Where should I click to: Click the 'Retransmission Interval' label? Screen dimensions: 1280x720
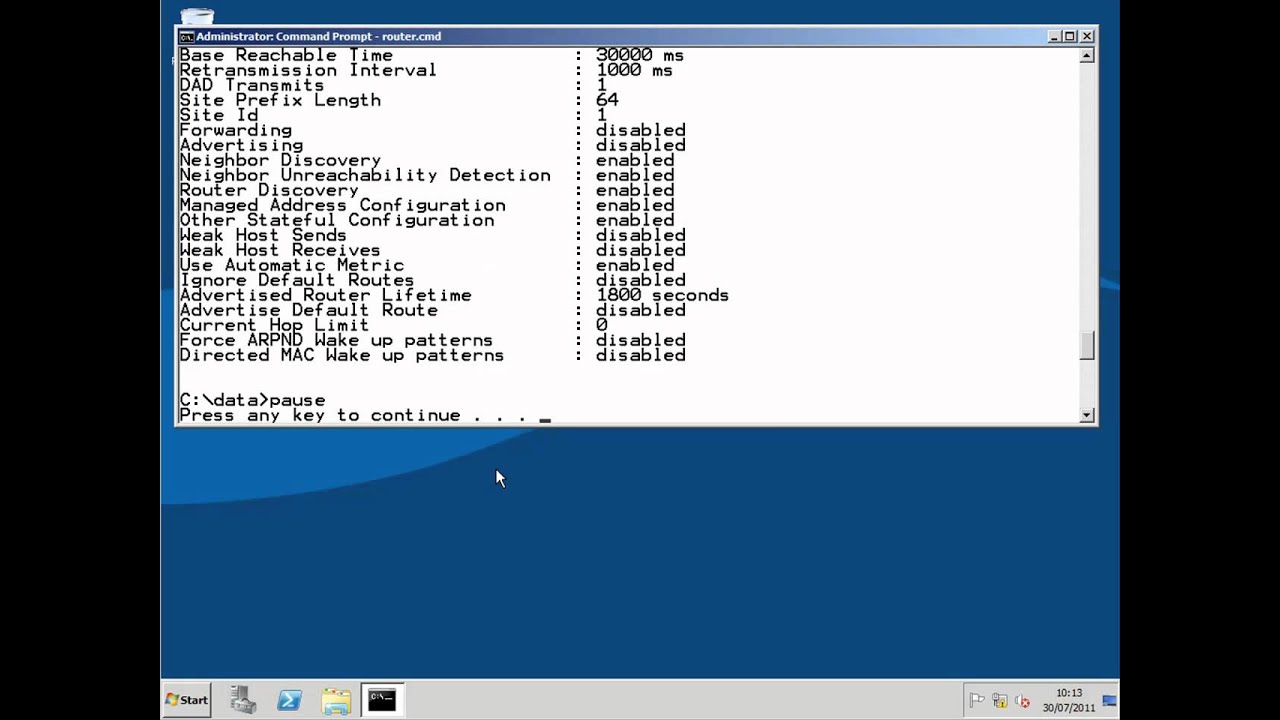308,70
